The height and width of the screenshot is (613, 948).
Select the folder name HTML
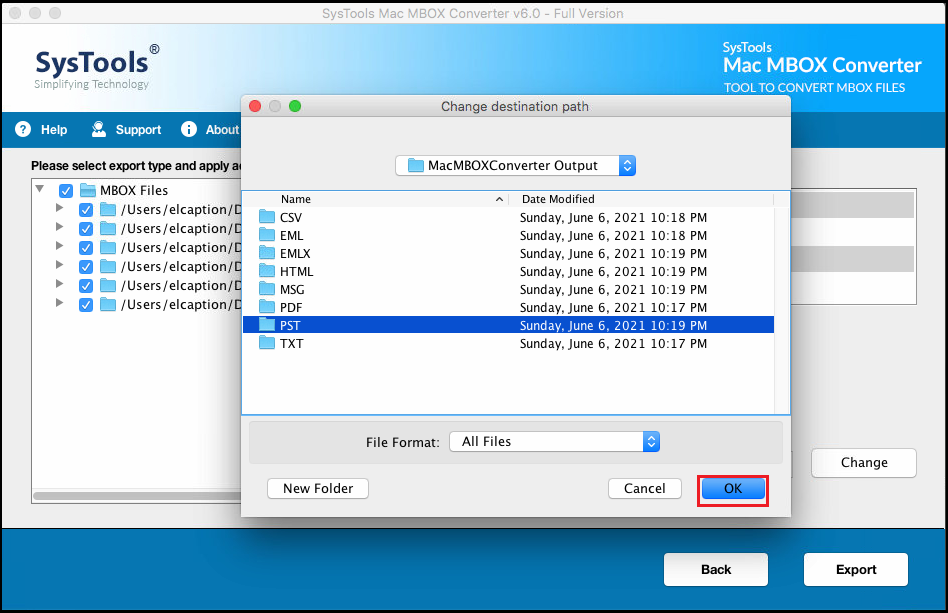coord(296,272)
